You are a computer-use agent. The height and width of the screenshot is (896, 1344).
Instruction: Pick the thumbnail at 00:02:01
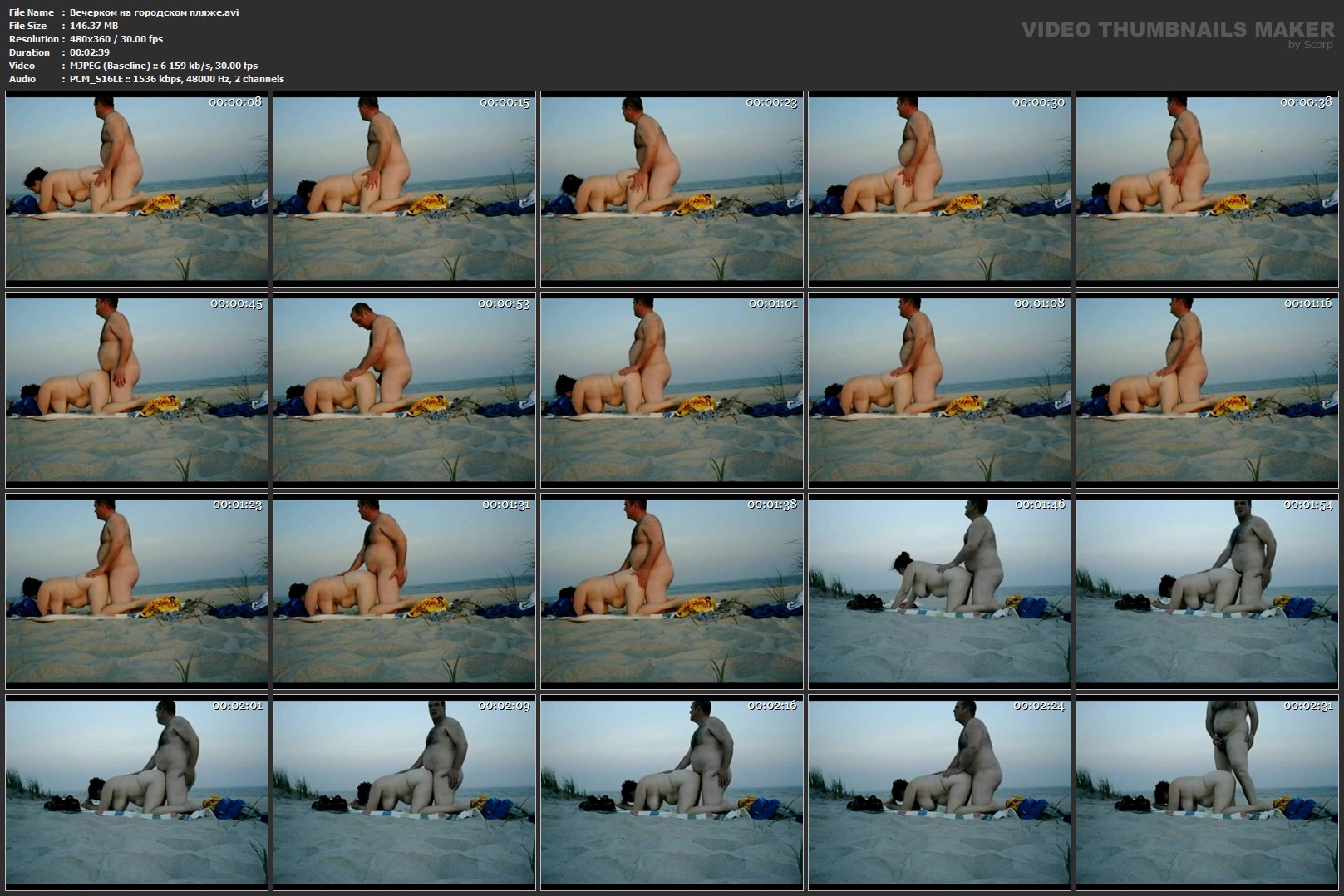136,792
